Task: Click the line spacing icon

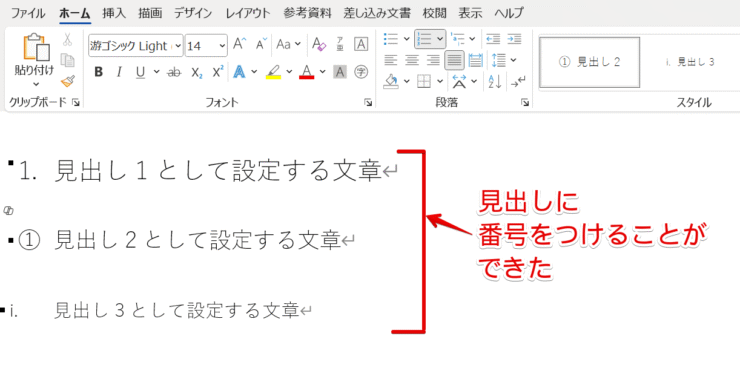Action: 499,60
